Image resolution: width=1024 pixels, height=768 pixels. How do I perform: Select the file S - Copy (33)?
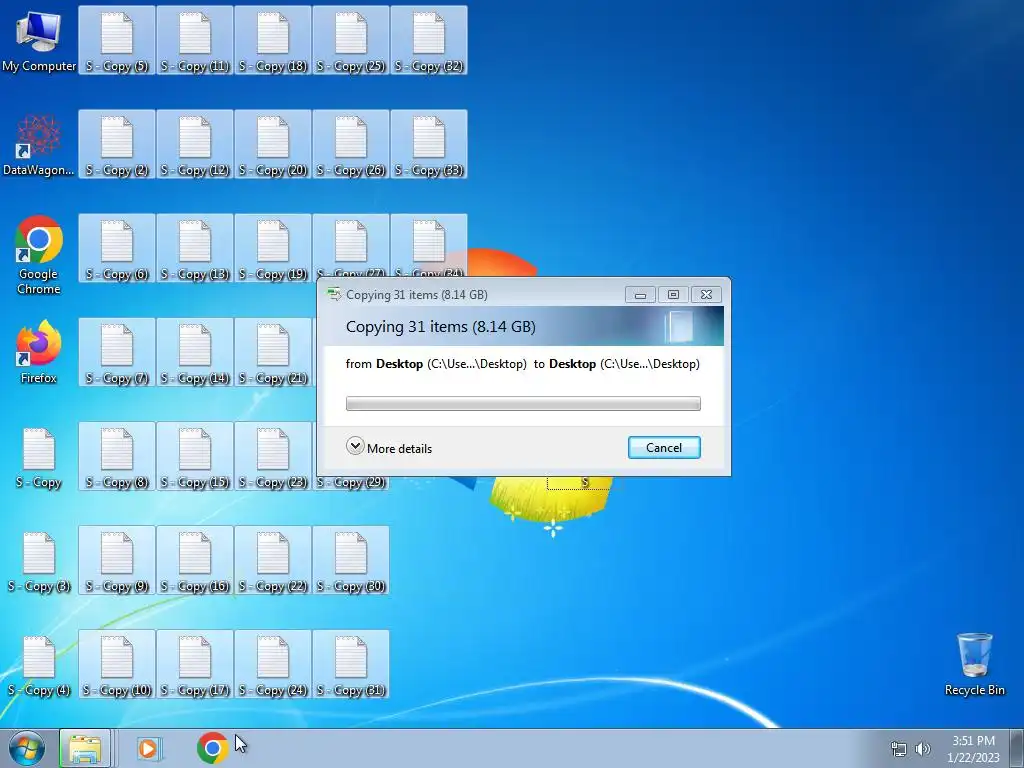tap(429, 144)
